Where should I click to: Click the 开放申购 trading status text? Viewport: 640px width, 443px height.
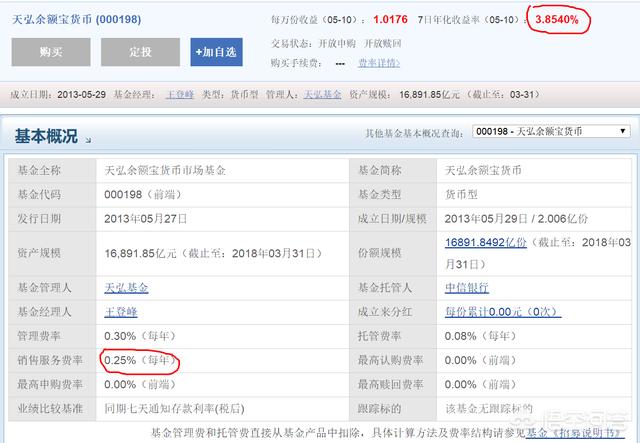coord(337,43)
